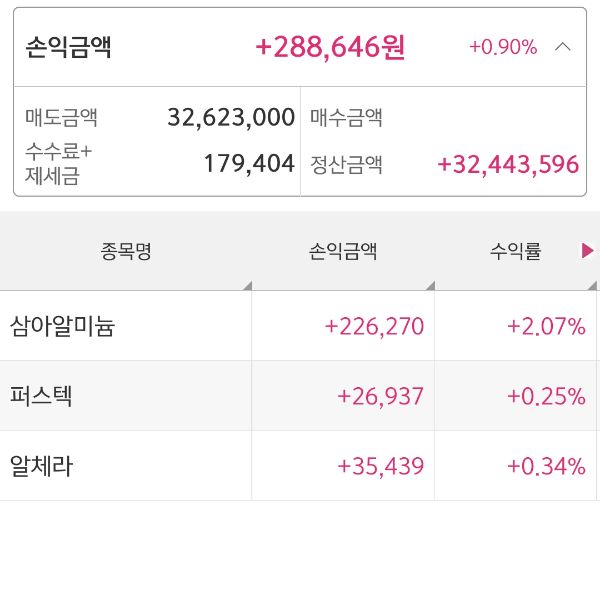The height and width of the screenshot is (600, 600).
Task: Click the 정산금액 value +32,443,596
Action: pyautogui.click(x=508, y=164)
